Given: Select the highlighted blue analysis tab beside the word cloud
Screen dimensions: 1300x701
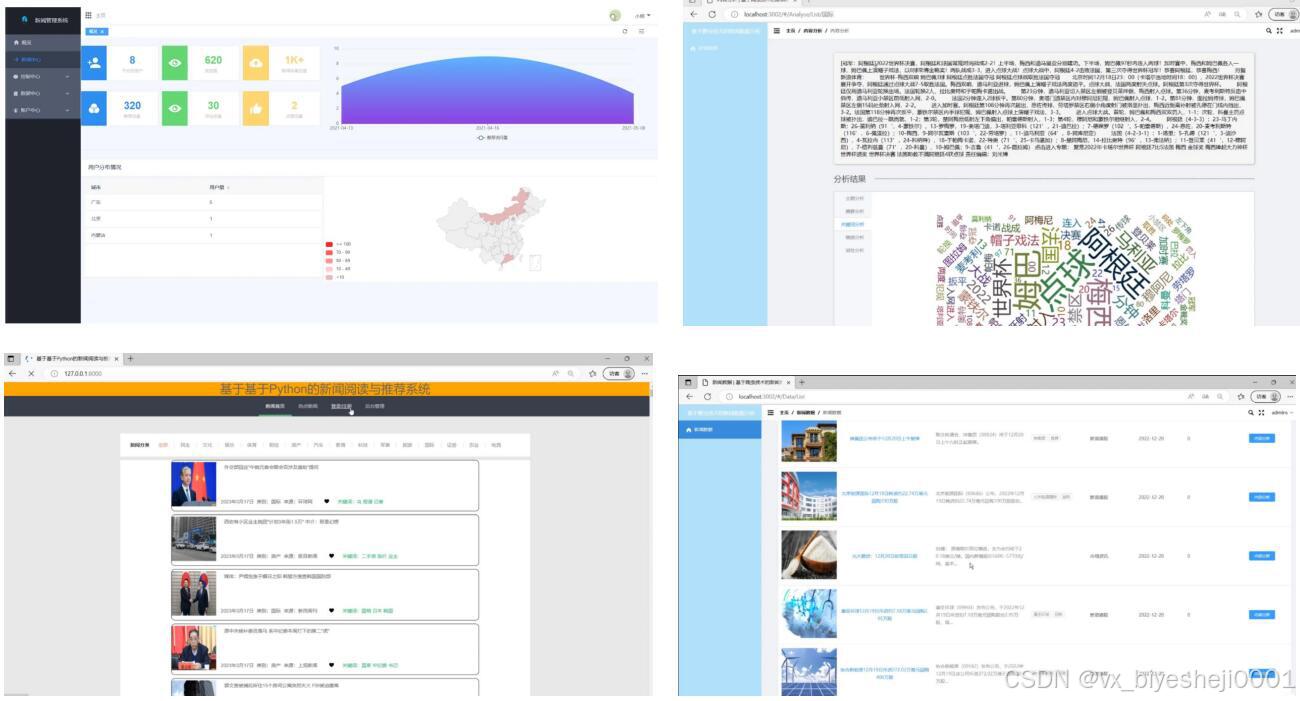Looking at the screenshot, I should coord(853,225).
